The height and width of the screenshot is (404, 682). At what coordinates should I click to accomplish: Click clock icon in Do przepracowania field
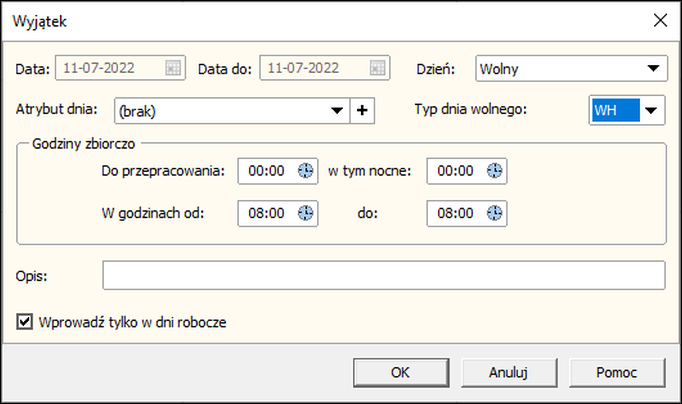click(x=305, y=171)
